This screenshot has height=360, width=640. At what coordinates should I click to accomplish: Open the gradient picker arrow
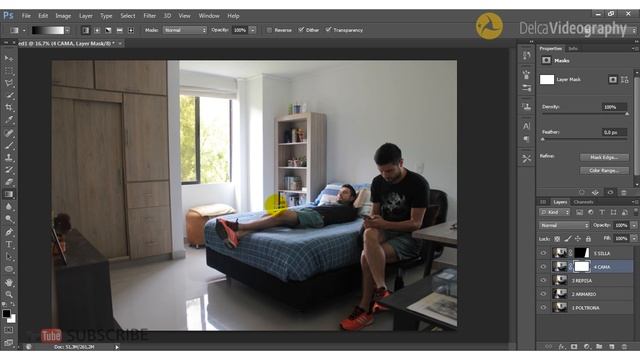[67, 30]
